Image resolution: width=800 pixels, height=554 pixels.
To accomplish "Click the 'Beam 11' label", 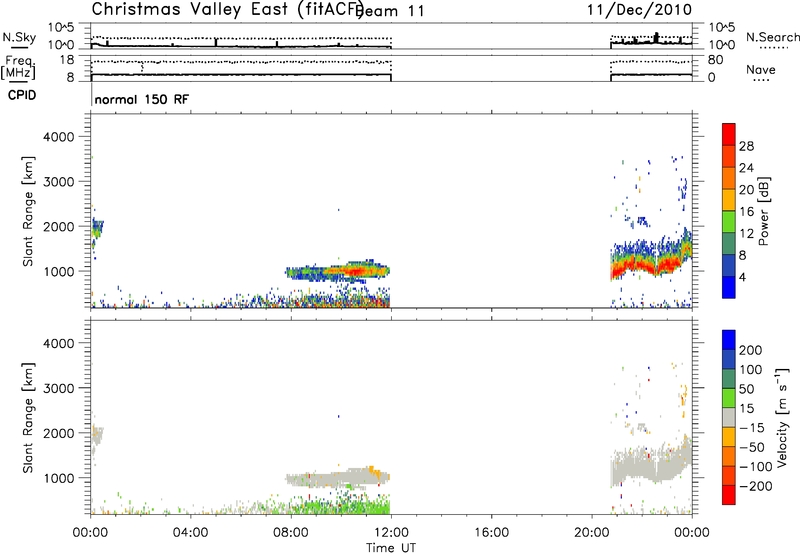I will coord(391,11).
